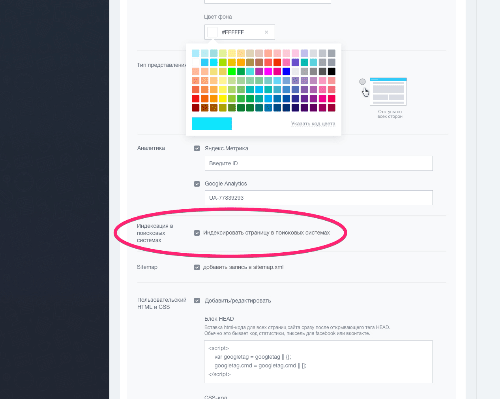Focus the #FFFFFF background color field
The height and width of the screenshot is (399, 500).
point(240,32)
